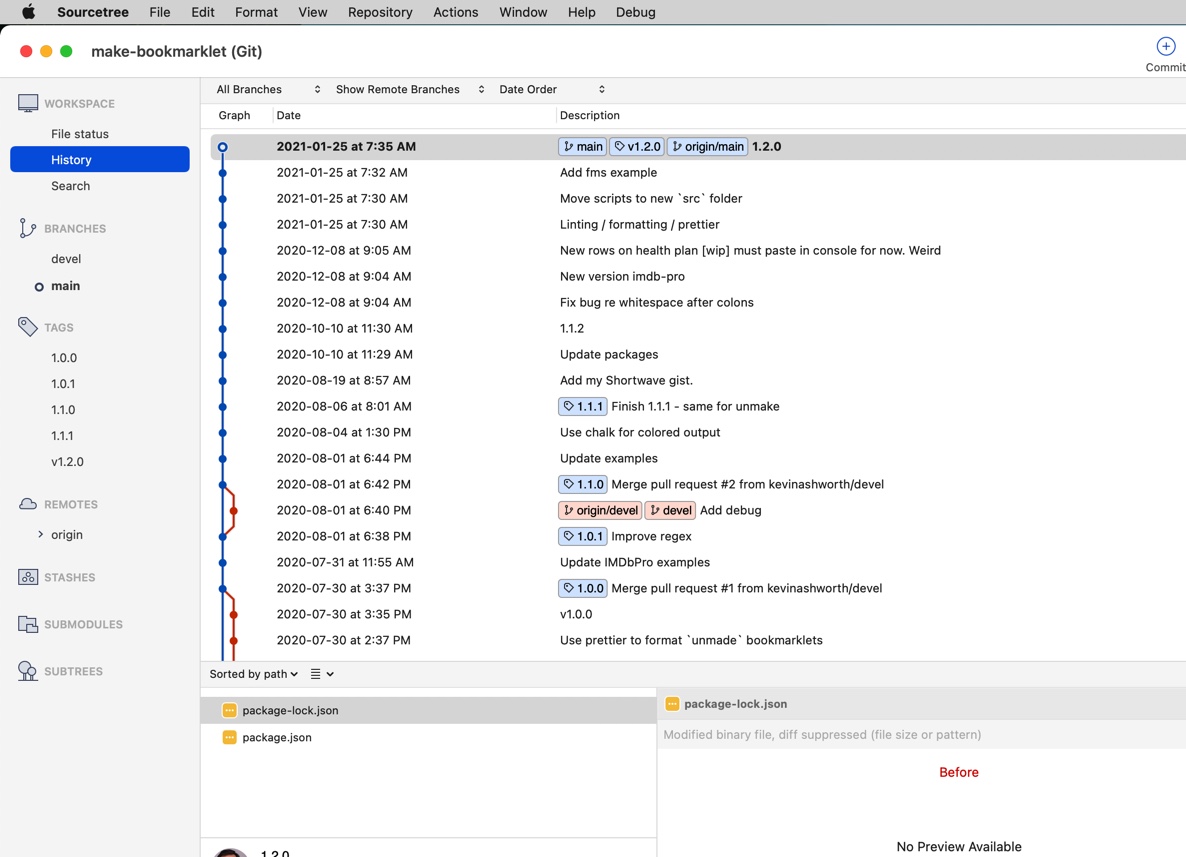1186x857 pixels.
Task: Select the commit dated 2020-08-04
Action: pyautogui.click(x=600, y=432)
